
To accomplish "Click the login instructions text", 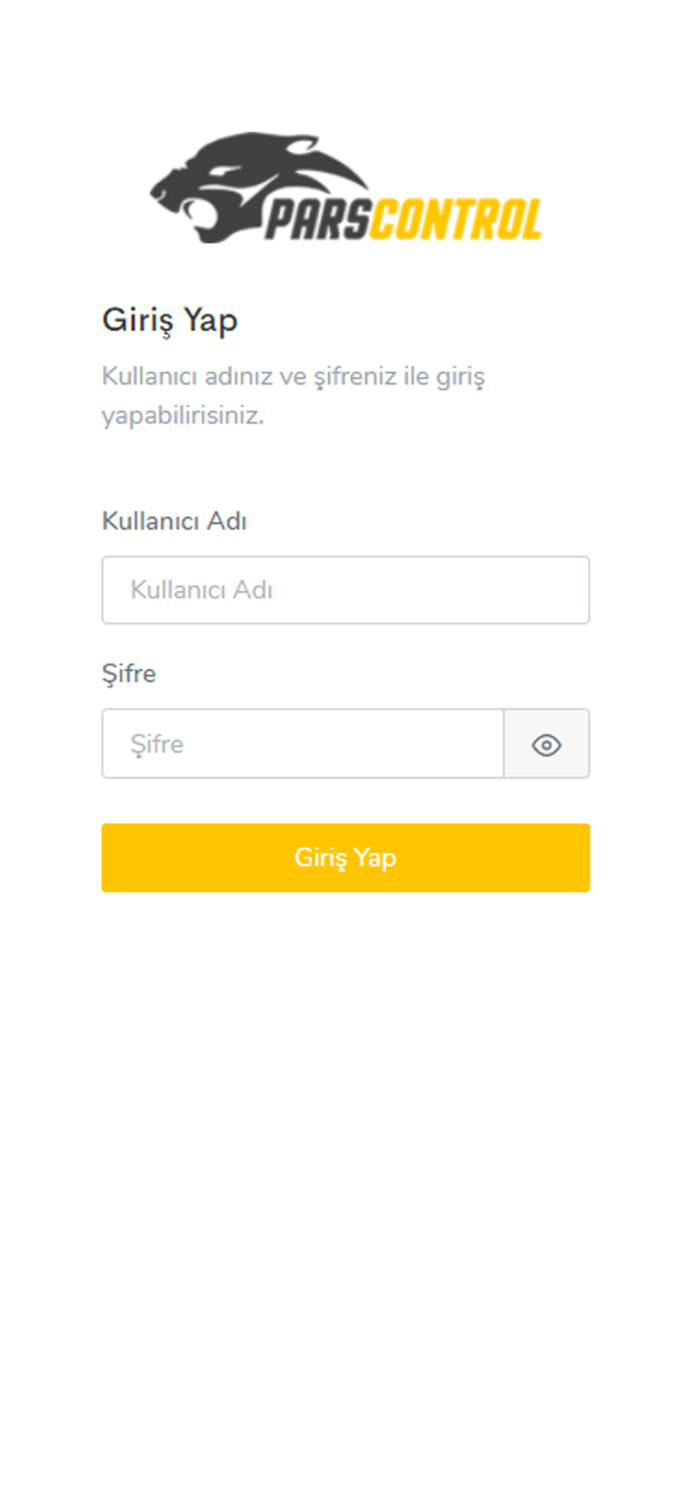I will 294,395.
